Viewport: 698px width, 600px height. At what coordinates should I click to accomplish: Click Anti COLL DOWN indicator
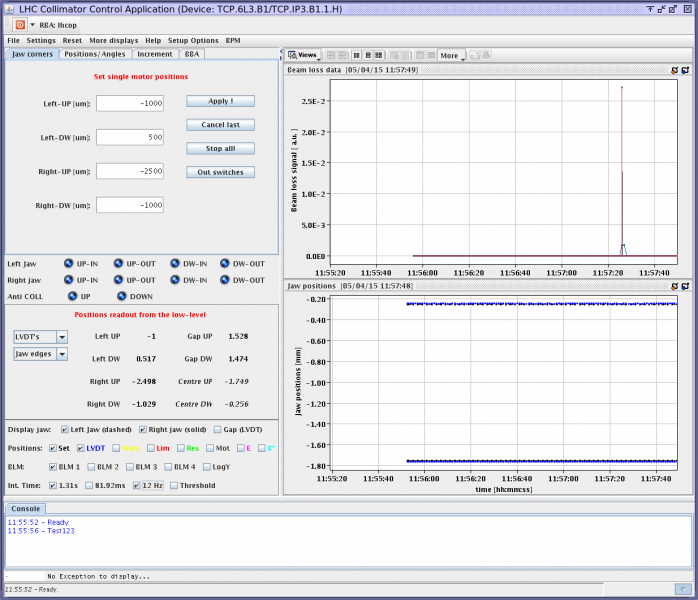[x=121, y=296]
